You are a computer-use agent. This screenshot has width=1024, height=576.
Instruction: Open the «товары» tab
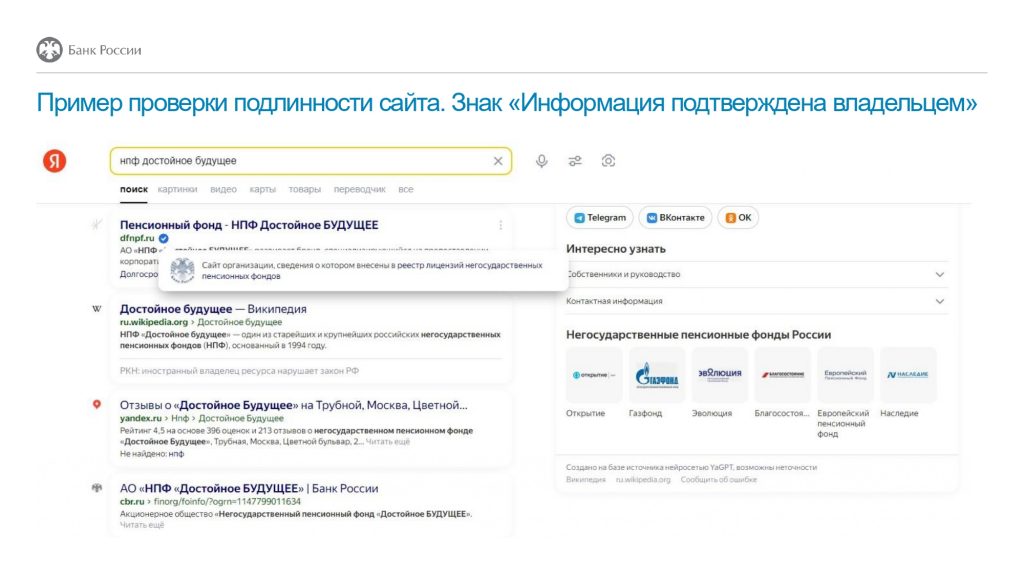(304, 189)
